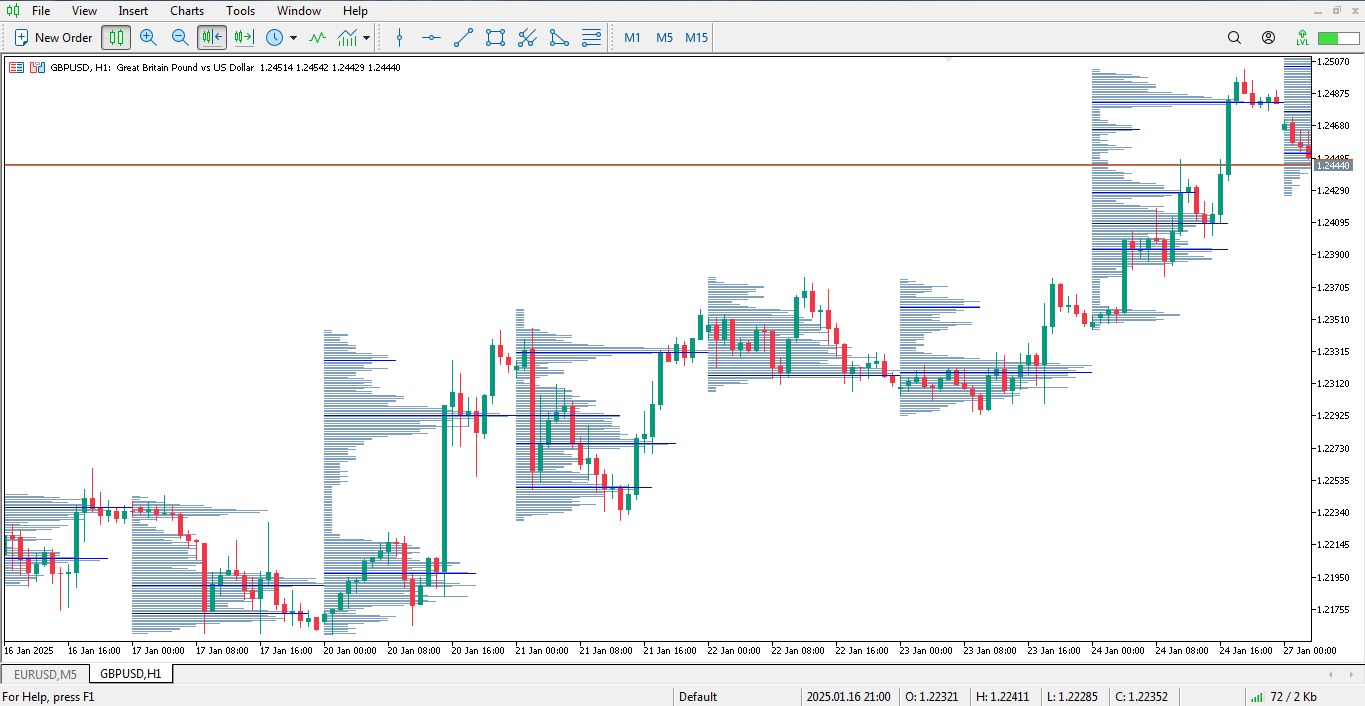Select the GBPUSD,H1 chart tab
Screen dimensions: 1365x706
click(131, 674)
